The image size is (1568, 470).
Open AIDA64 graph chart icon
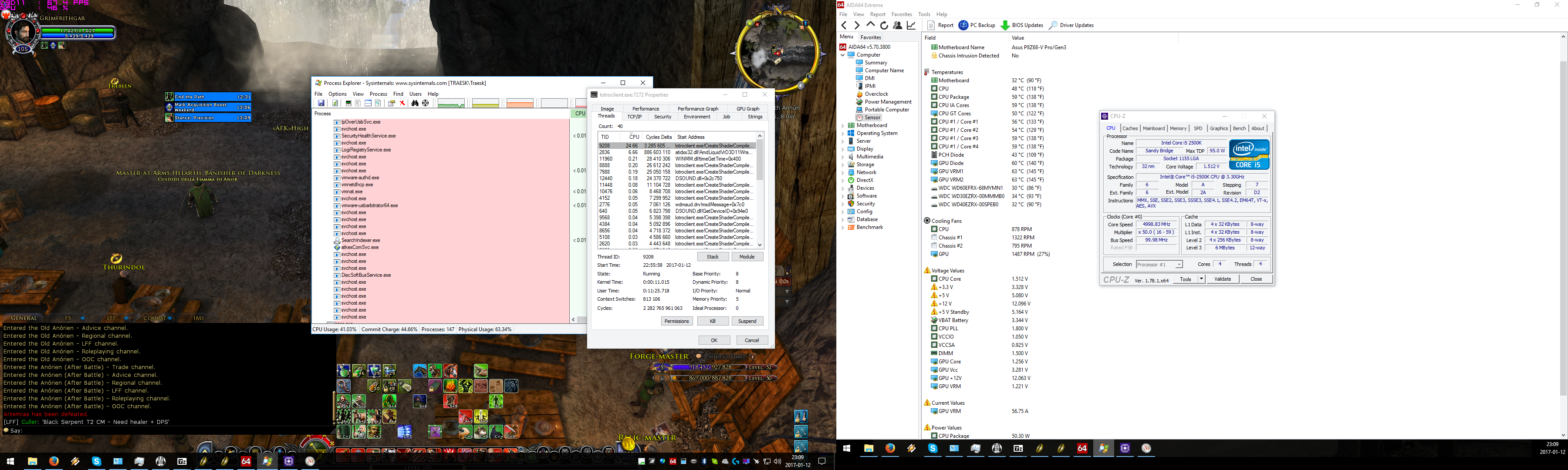(x=911, y=25)
